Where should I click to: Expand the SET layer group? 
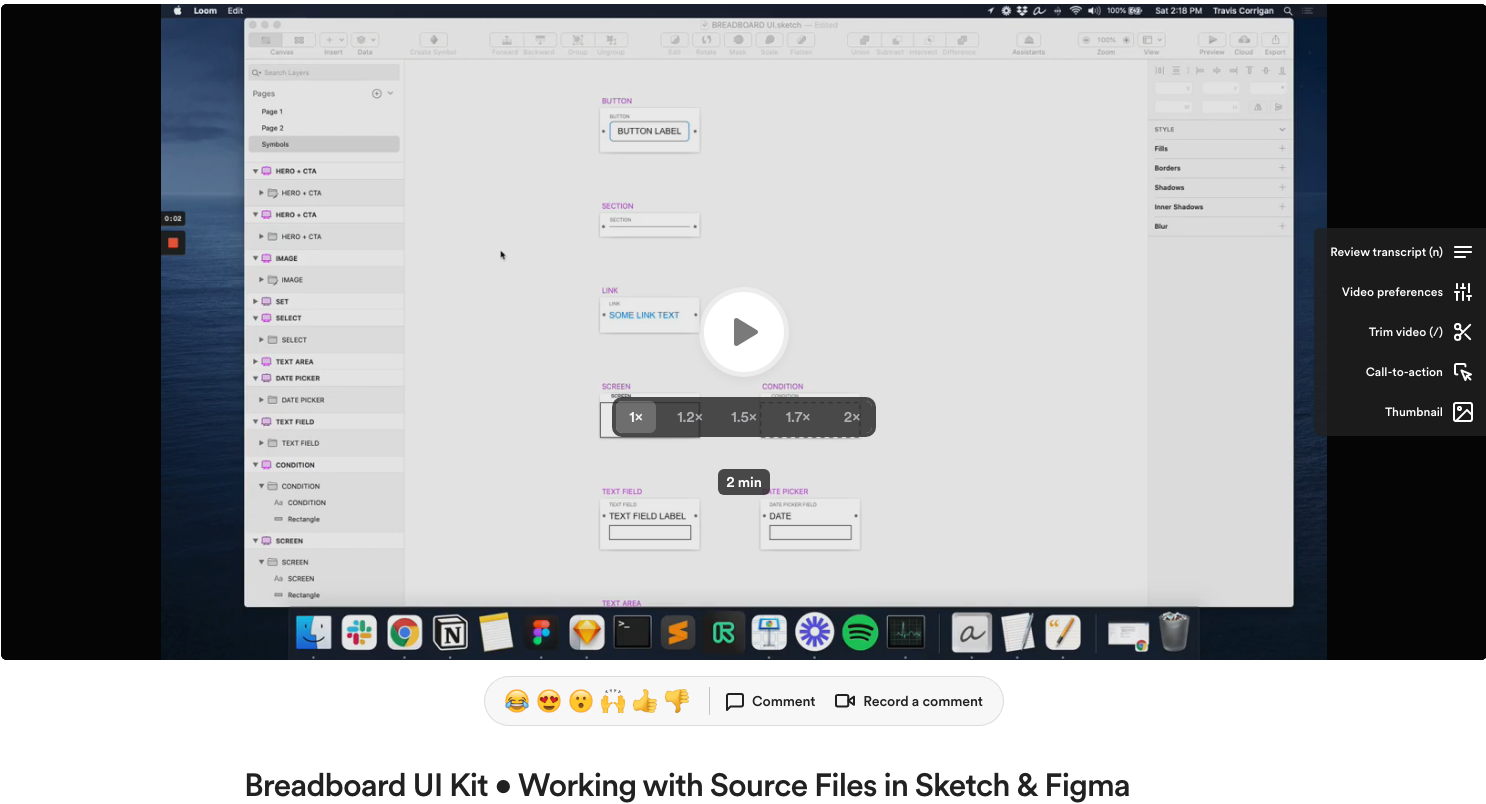click(x=256, y=301)
